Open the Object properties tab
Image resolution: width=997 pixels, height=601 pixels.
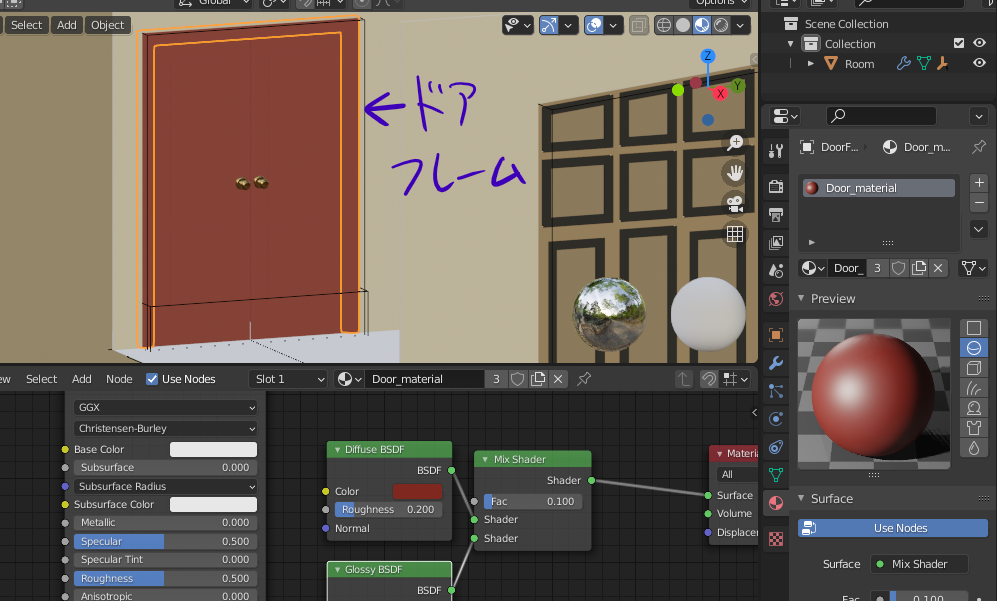coord(776,335)
